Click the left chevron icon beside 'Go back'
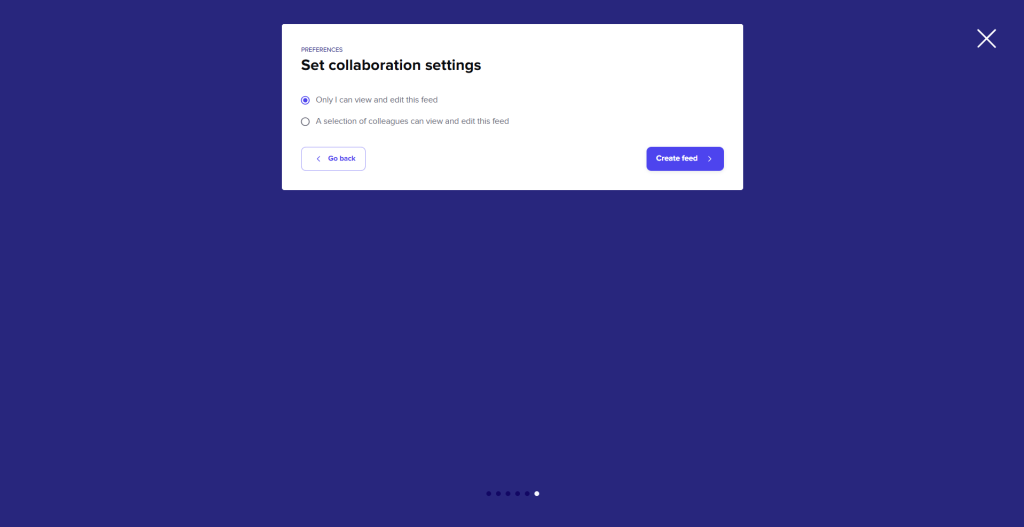 point(318,159)
